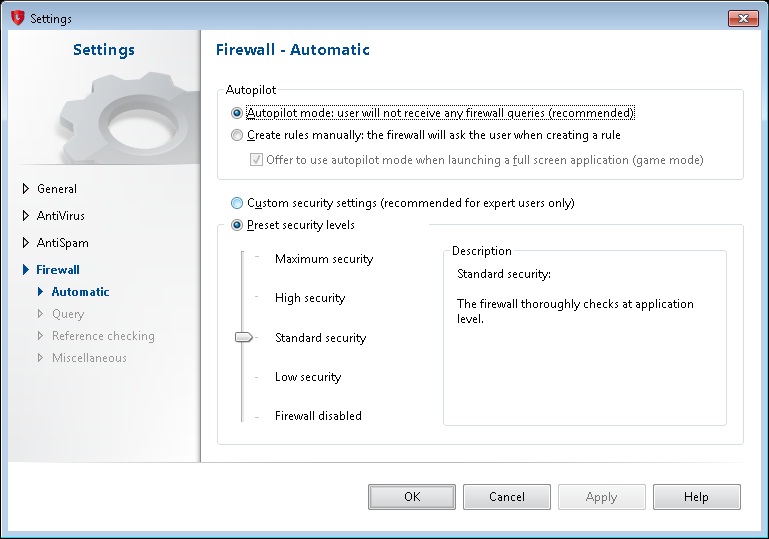
Task: Toggle the game mode autopilot offer checkbox
Action: (257, 160)
